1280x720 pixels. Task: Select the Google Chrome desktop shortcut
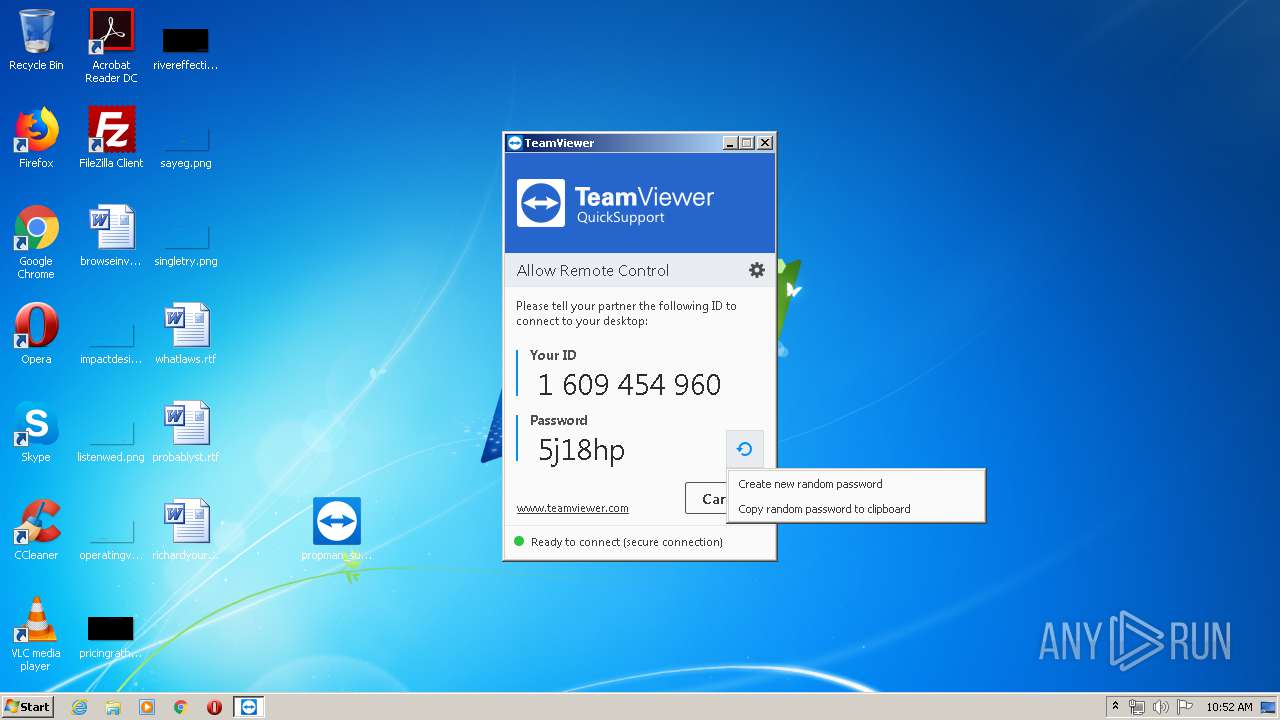pyautogui.click(x=36, y=242)
